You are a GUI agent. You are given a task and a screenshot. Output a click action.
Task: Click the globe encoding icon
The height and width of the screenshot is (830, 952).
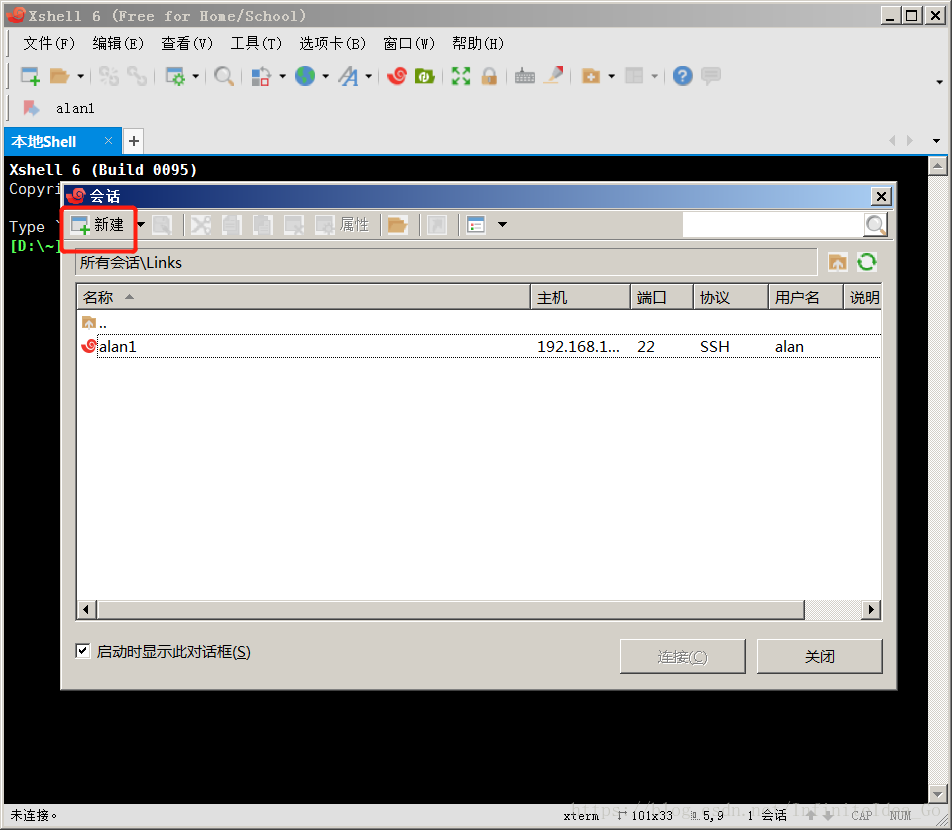pos(305,76)
